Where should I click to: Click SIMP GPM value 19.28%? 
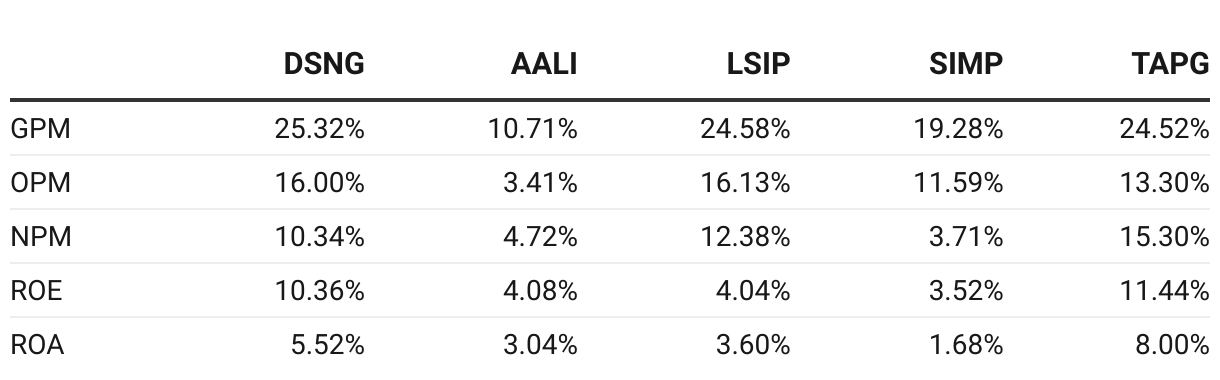pyautogui.click(x=959, y=128)
